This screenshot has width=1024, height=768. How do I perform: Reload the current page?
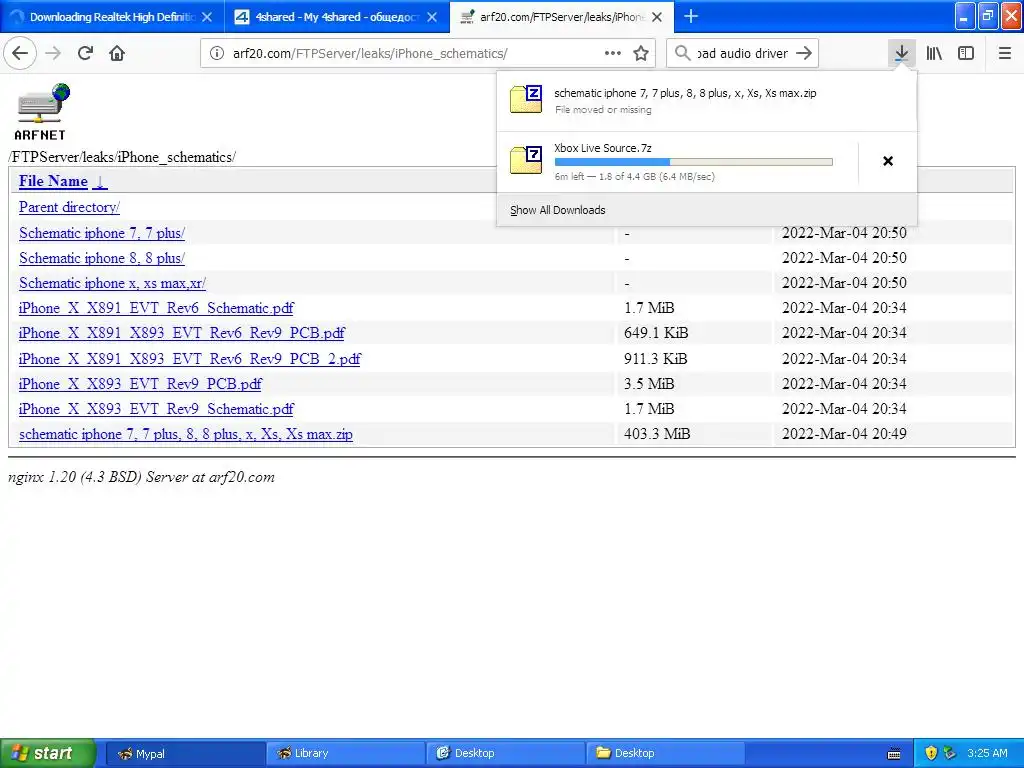[x=85, y=53]
